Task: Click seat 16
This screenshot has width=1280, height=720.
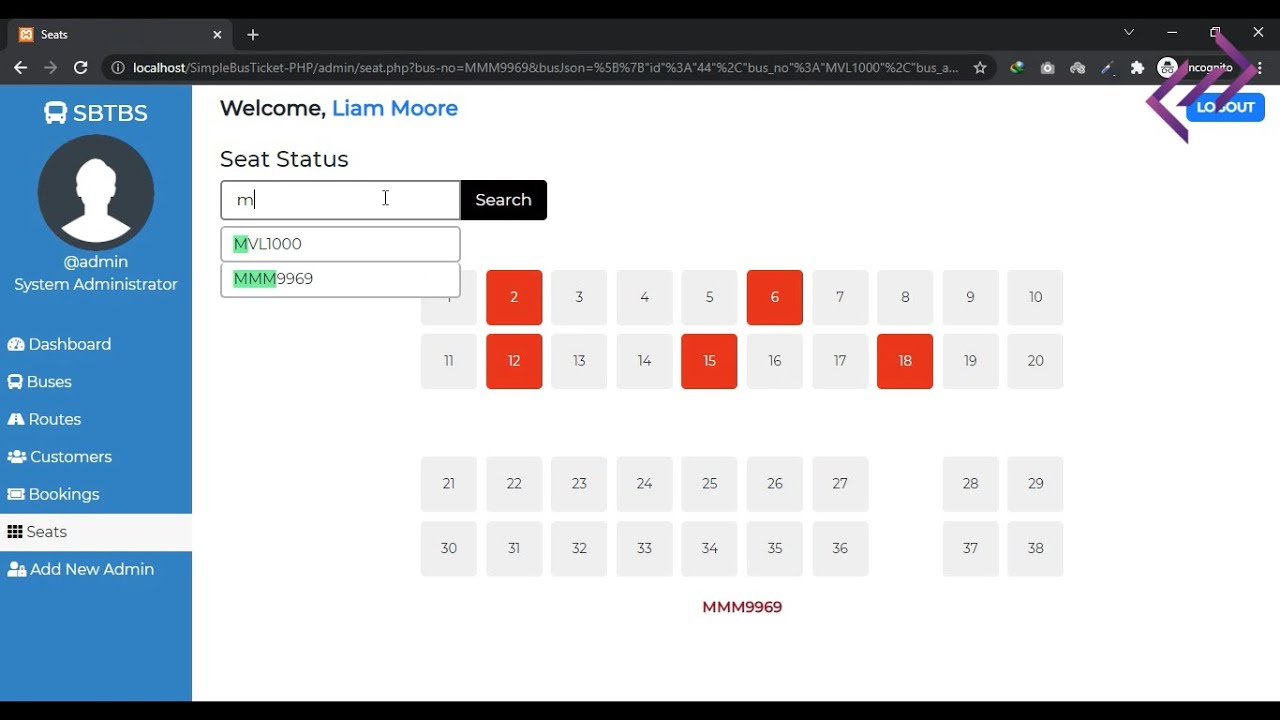Action: (x=775, y=361)
